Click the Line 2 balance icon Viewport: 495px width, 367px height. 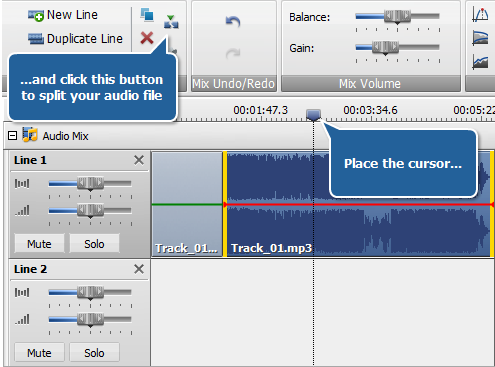point(22,292)
